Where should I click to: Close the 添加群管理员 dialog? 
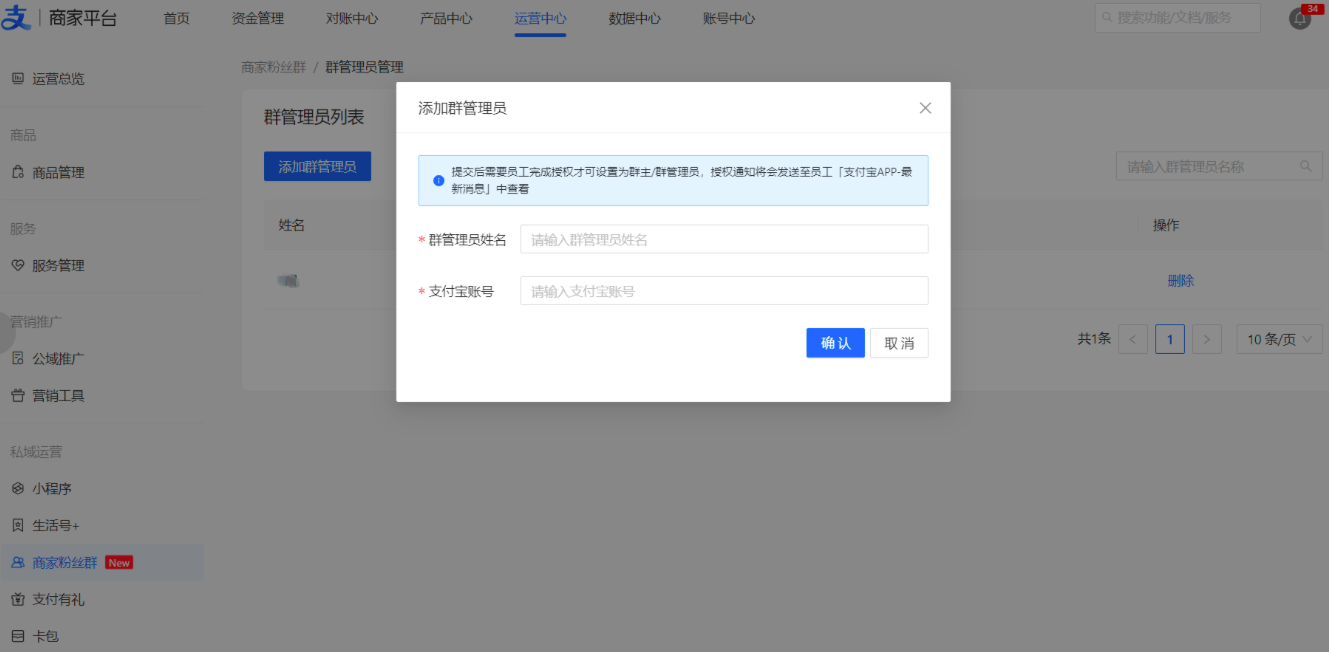coord(925,108)
